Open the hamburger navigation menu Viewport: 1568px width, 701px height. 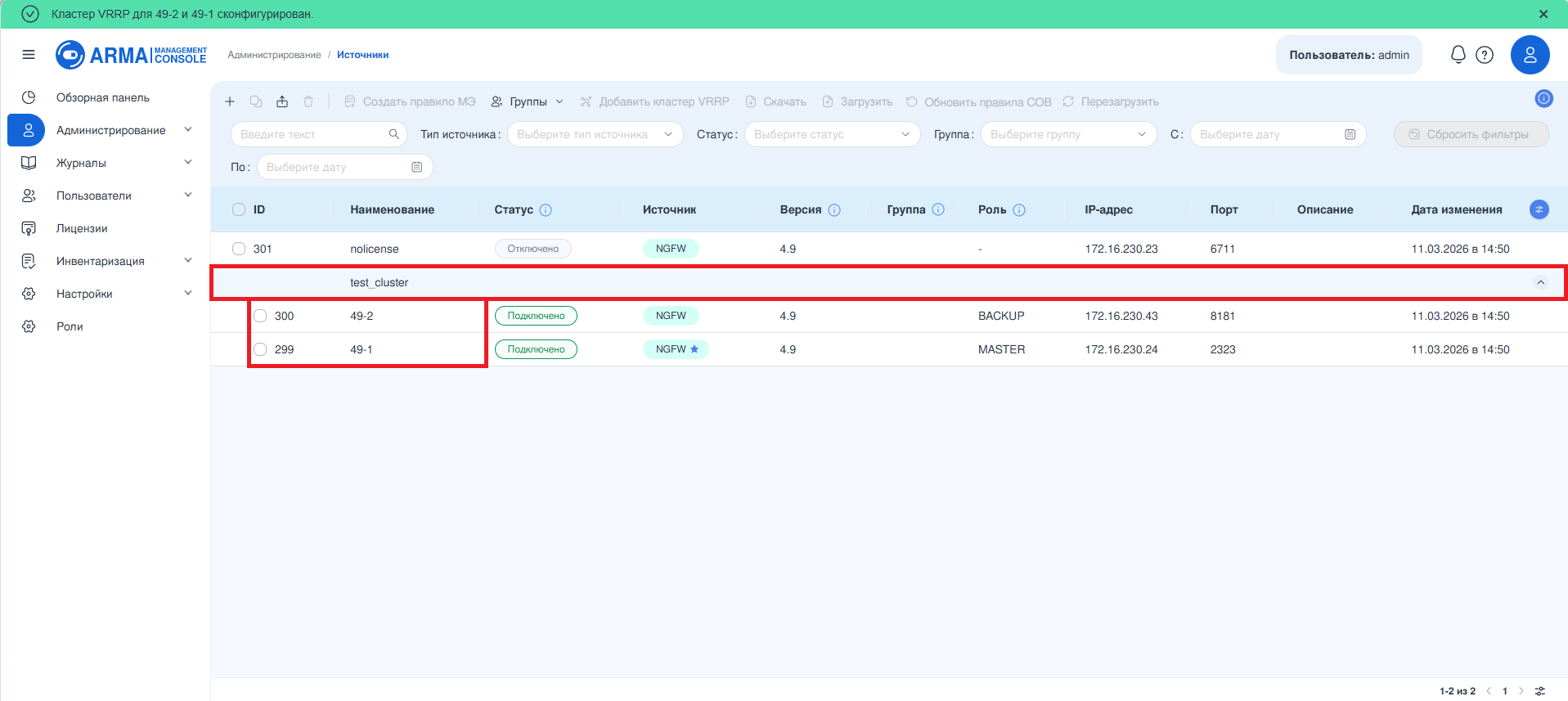[x=29, y=55]
